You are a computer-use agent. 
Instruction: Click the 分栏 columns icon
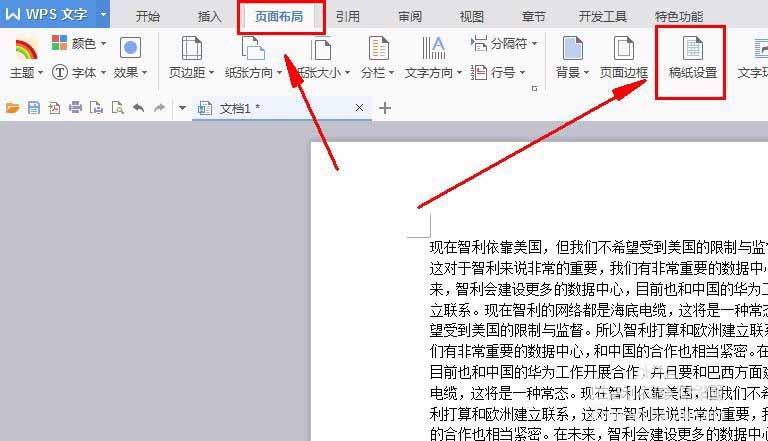379,48
